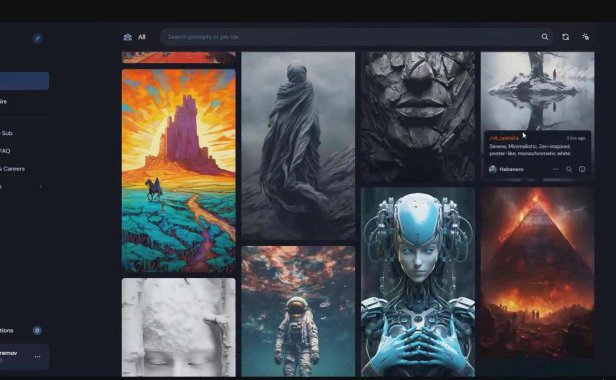Open the sidebar entry ending in 'Sub'
The width and height of the screenshot is (616, 380).
click(6, 133)
